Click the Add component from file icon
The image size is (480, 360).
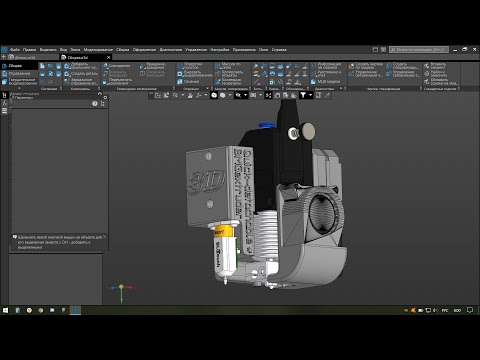point(67,66)
